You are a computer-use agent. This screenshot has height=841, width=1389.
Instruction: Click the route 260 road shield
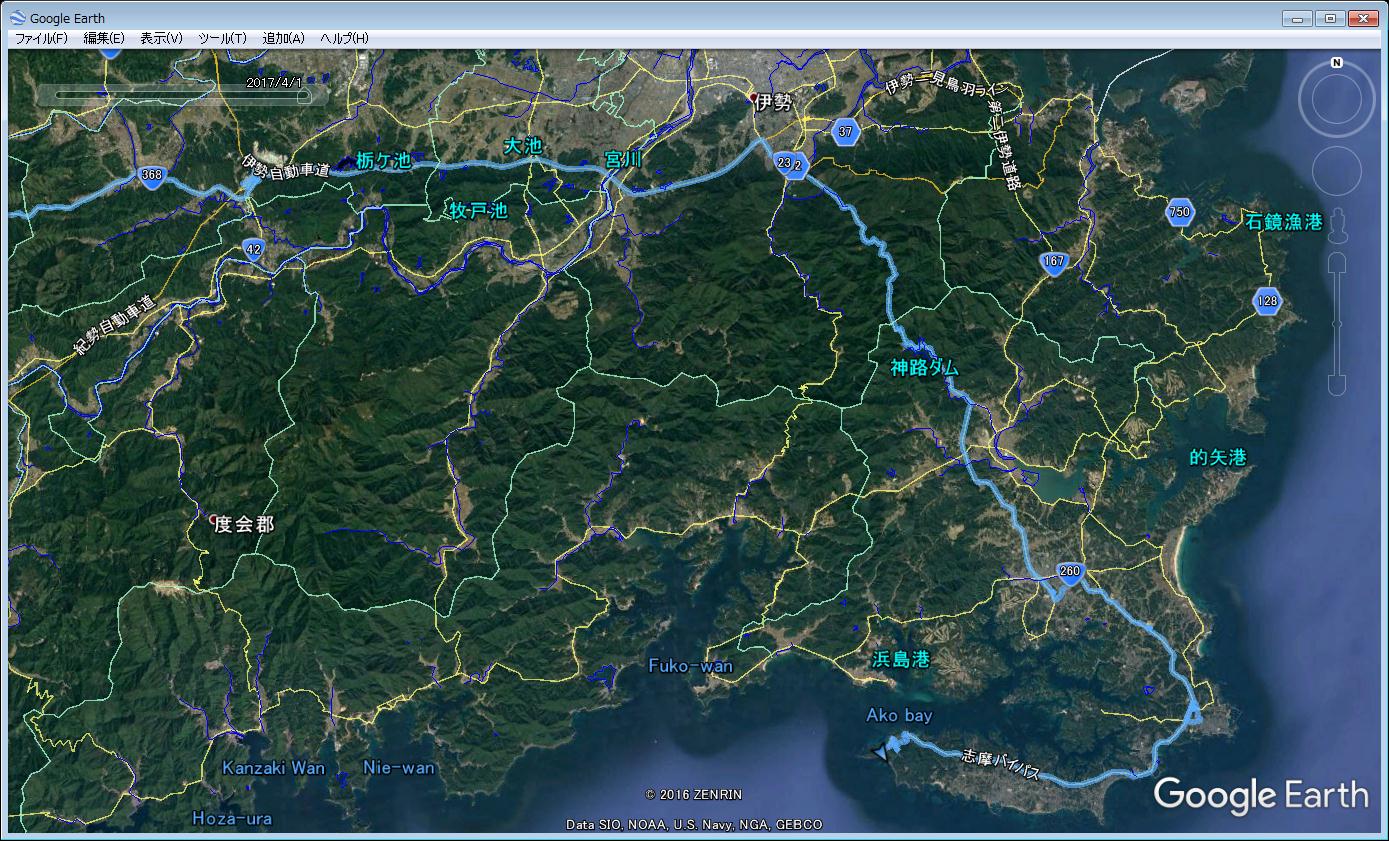(1069, 572)
